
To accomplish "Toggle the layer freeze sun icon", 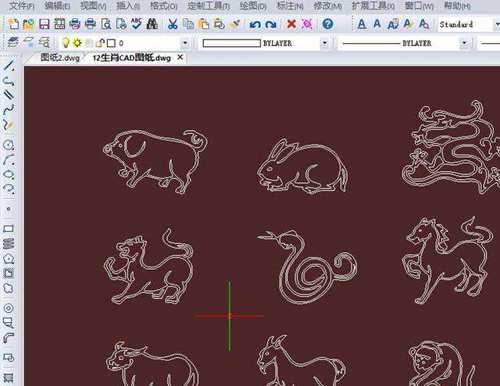I will tap(77, 43).
